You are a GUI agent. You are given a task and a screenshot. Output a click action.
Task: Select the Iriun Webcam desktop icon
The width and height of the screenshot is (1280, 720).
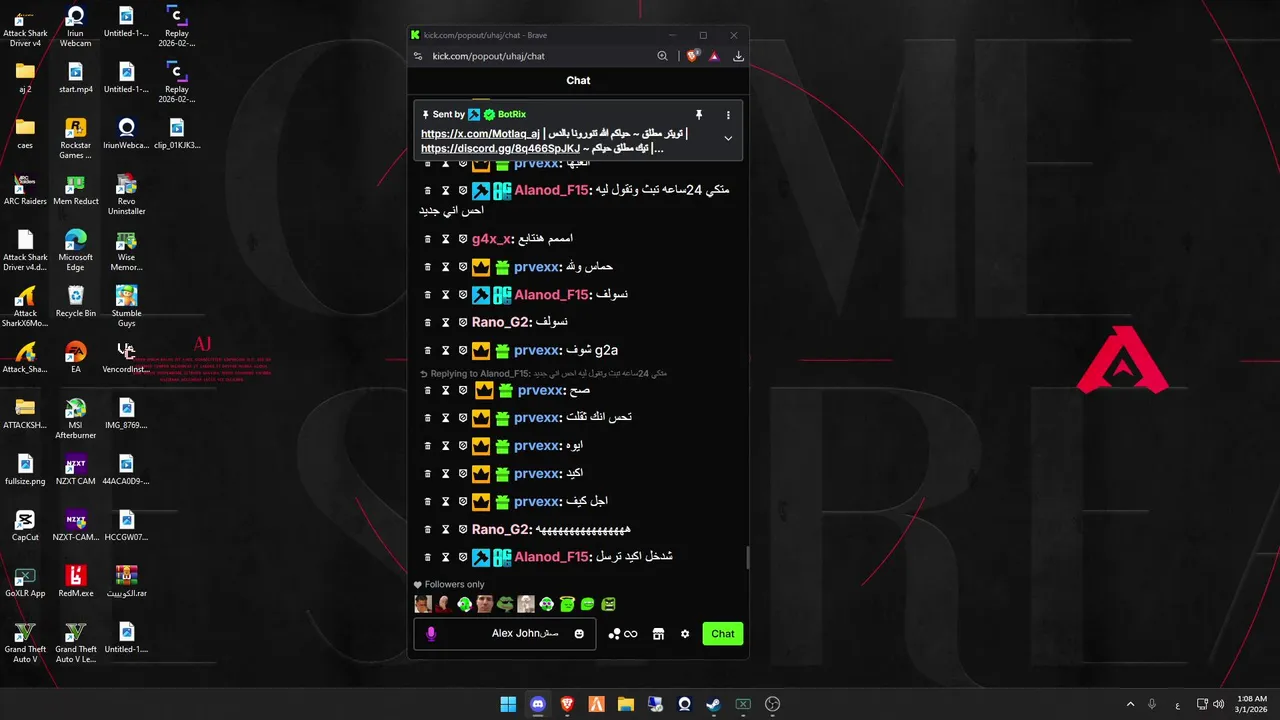point(76,26)
